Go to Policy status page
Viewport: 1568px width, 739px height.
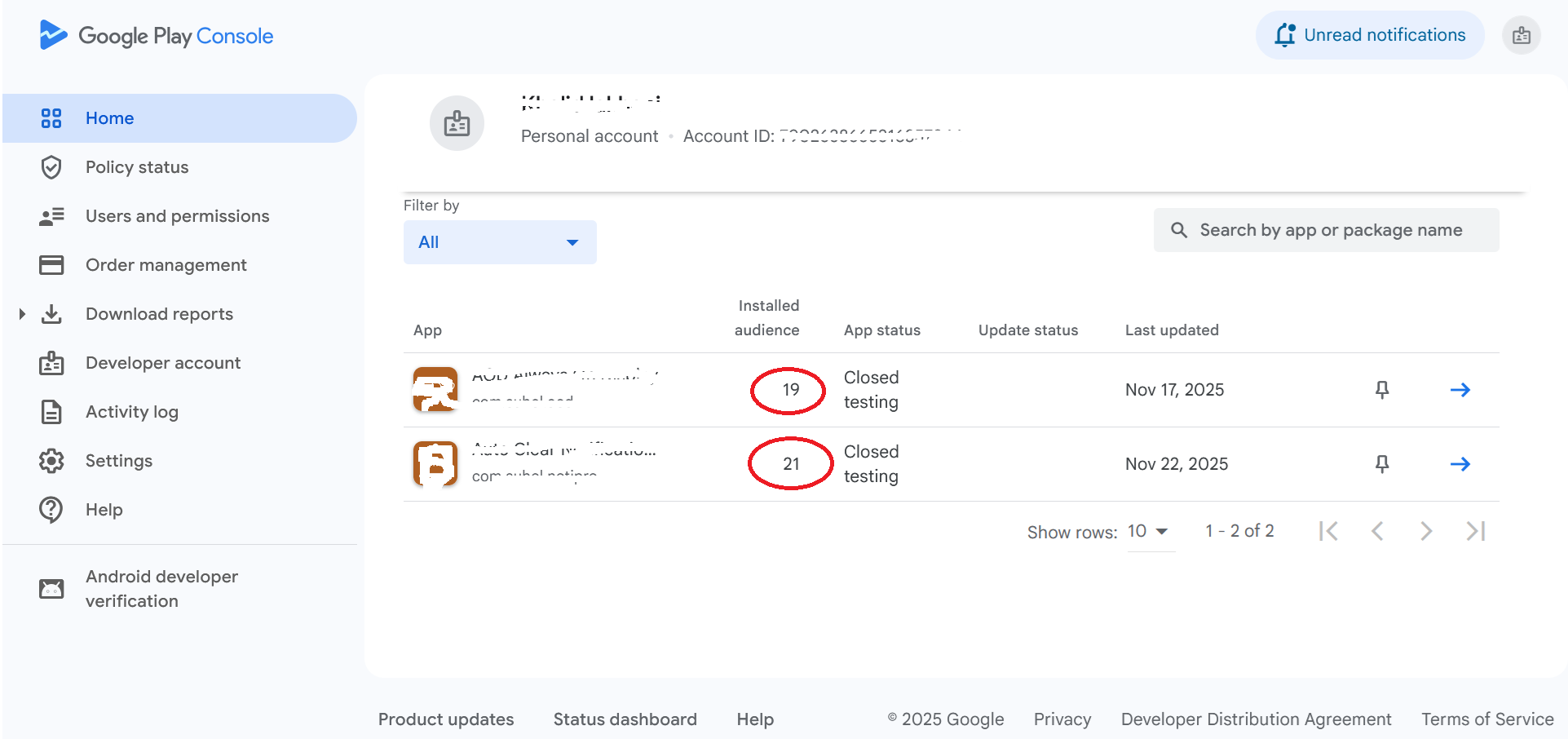coord(137,167)
